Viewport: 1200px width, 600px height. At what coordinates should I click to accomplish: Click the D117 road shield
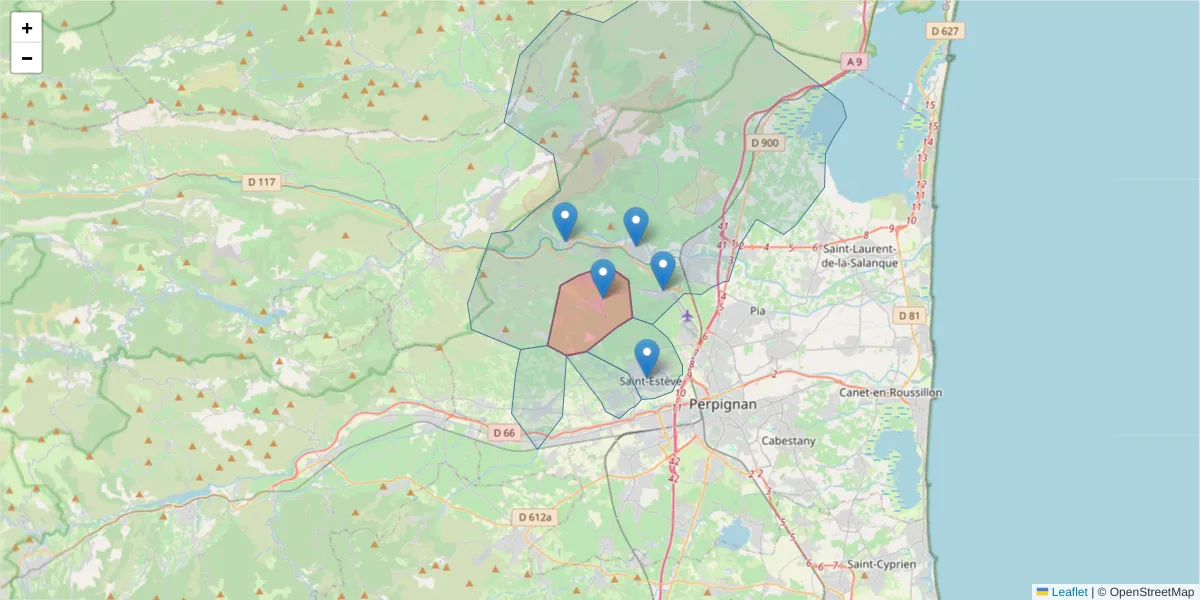261,182
